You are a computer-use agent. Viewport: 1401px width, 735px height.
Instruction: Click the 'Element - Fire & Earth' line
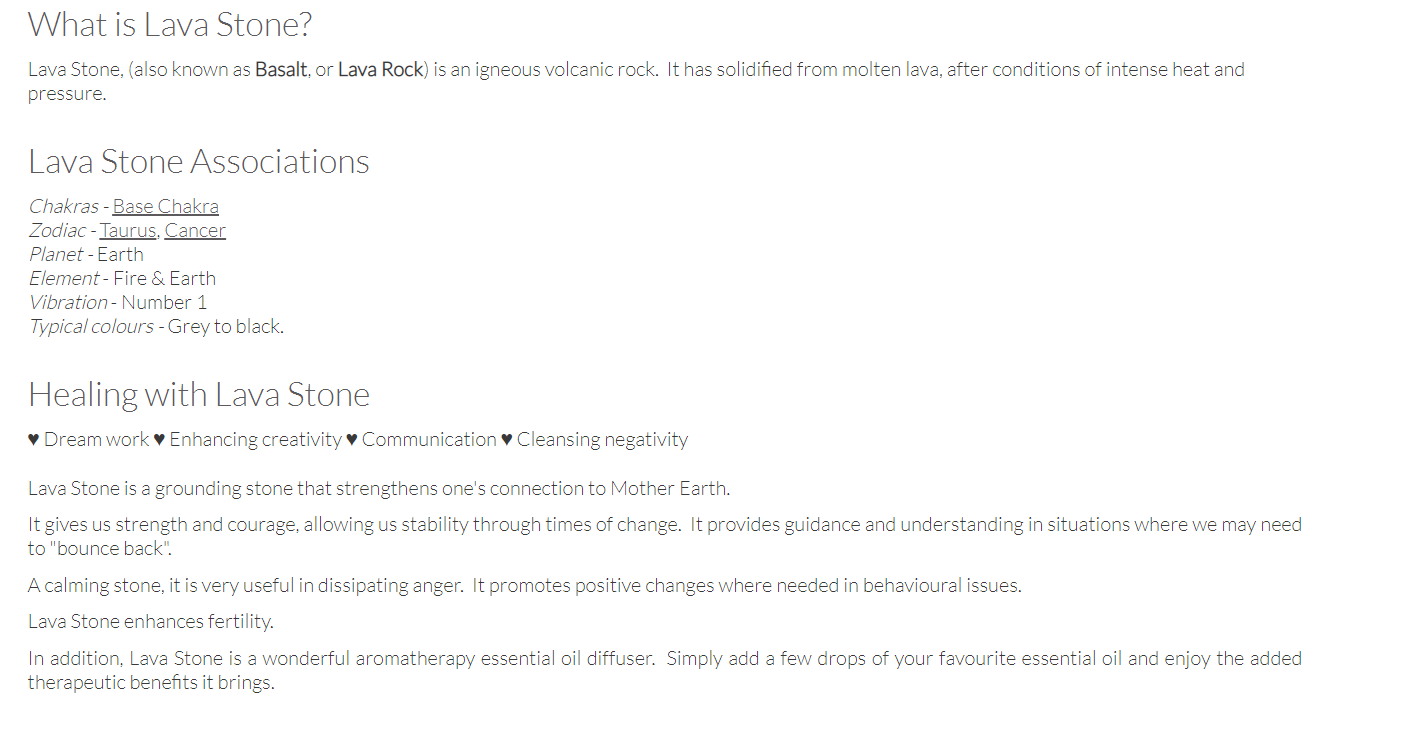(122, 278)
